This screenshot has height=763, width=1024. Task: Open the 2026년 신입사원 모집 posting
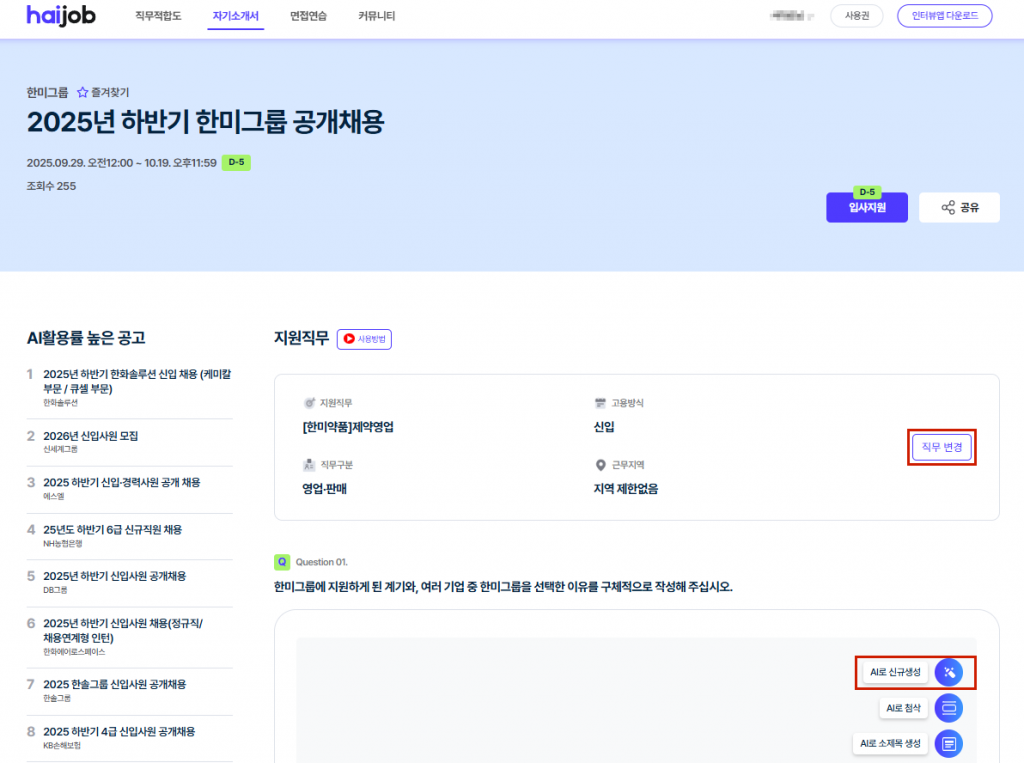(91, 436)
